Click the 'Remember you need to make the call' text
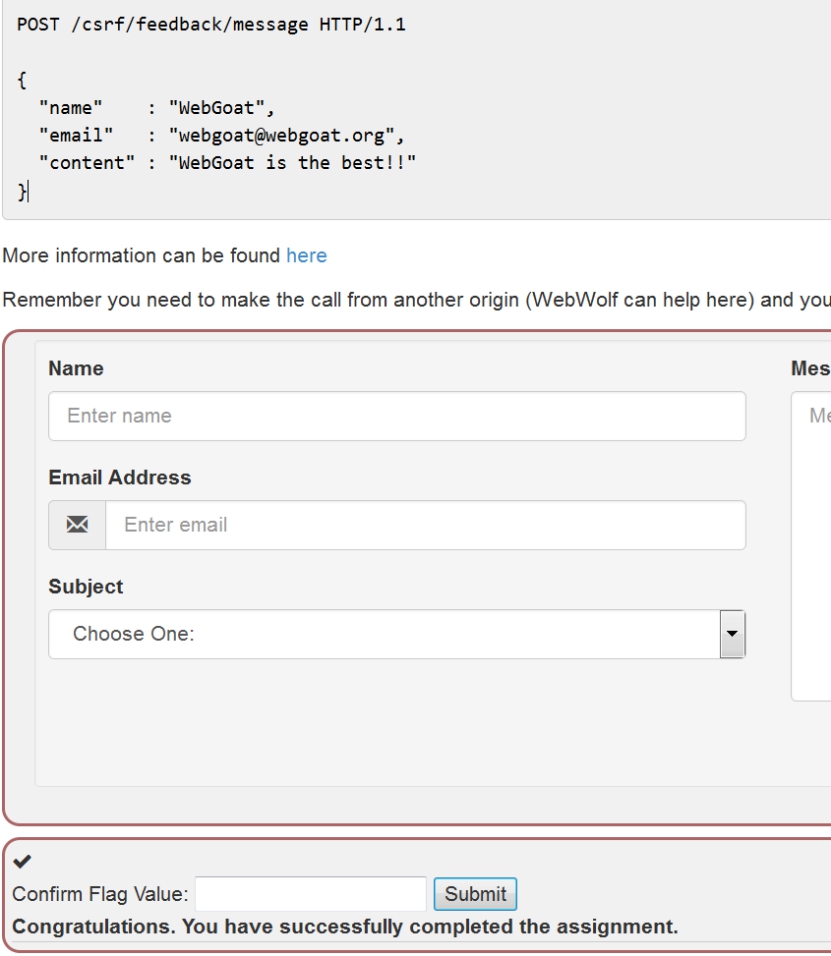831x956 pixels. (x=416, y=300)
